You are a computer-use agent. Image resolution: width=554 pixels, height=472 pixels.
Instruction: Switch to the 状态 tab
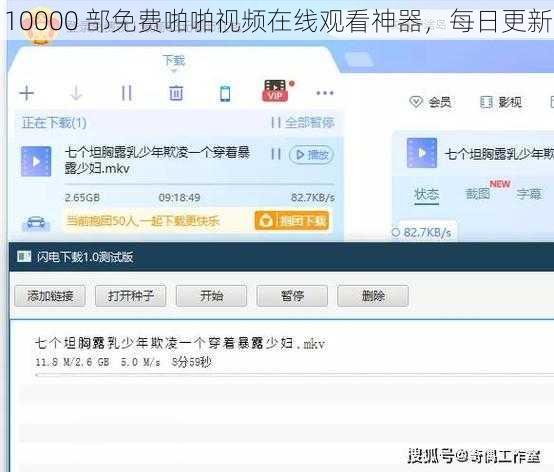(x=427, y=194)
